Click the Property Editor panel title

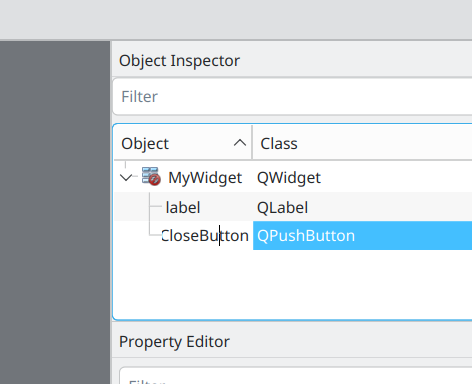pos(174,342)
